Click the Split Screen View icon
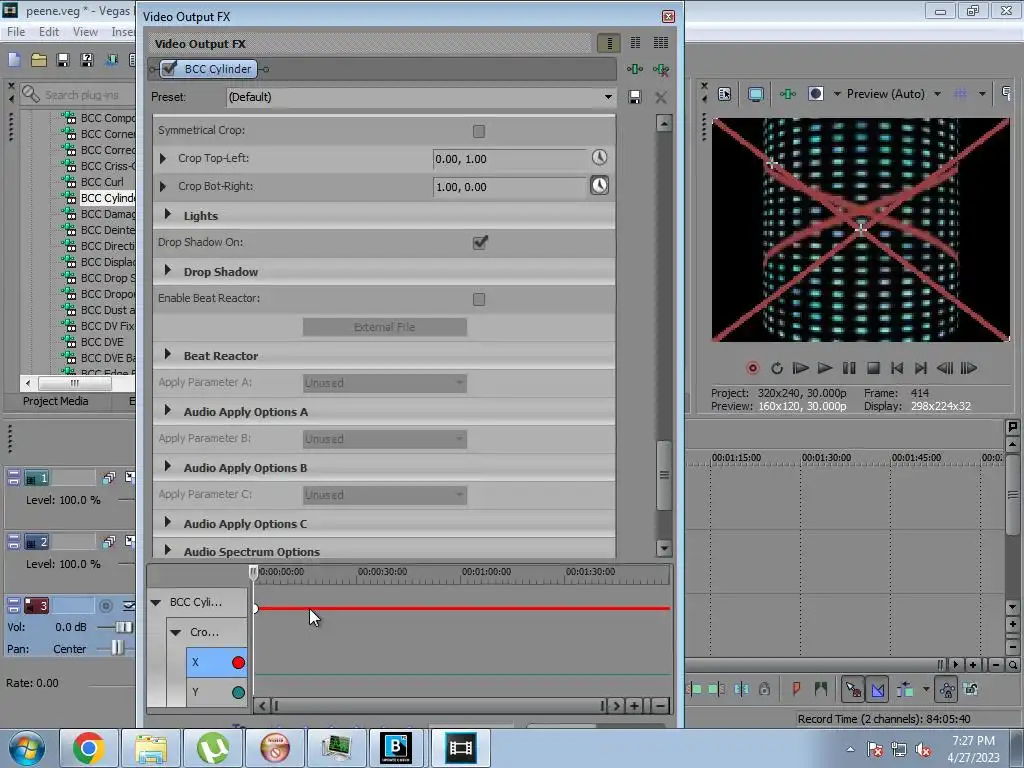Screen dimensions: 1024x768 pos(816,94)
